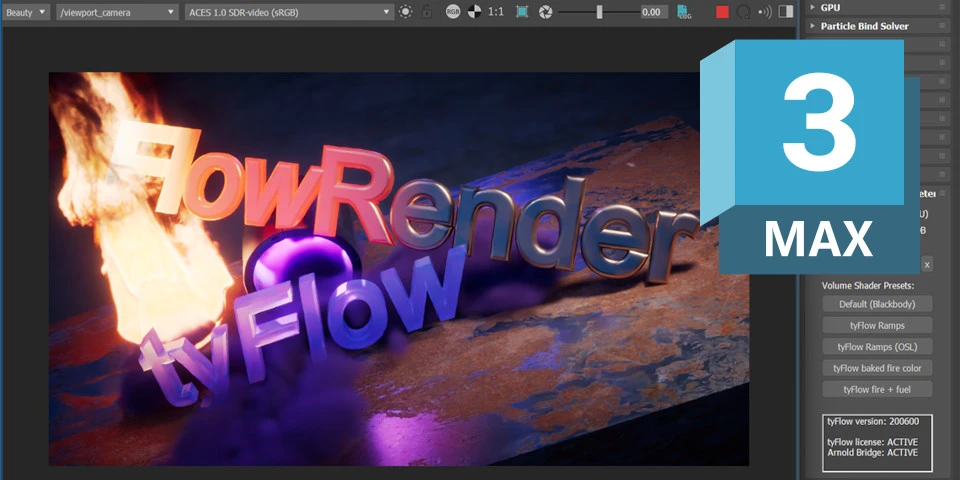Viewport: 960px width, 480px height.
Task: Click the dashed circle icon in toolbar
Action: [x=405, y=12]
